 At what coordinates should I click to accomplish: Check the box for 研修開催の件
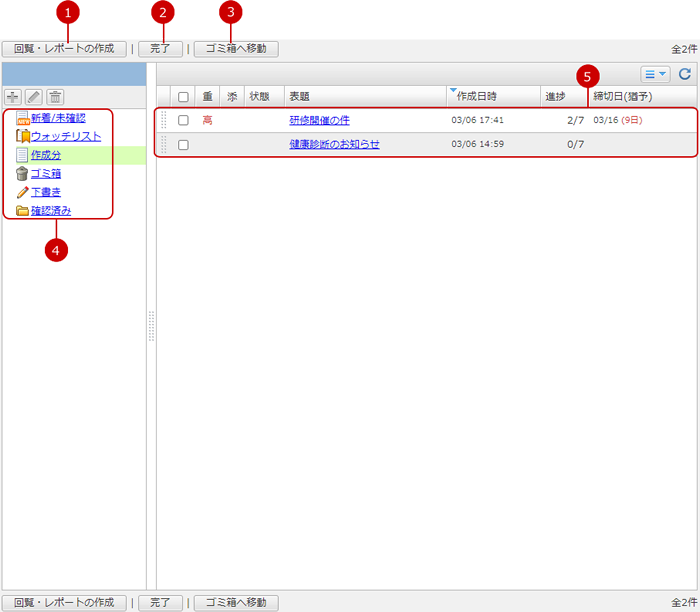click(183, 120)
